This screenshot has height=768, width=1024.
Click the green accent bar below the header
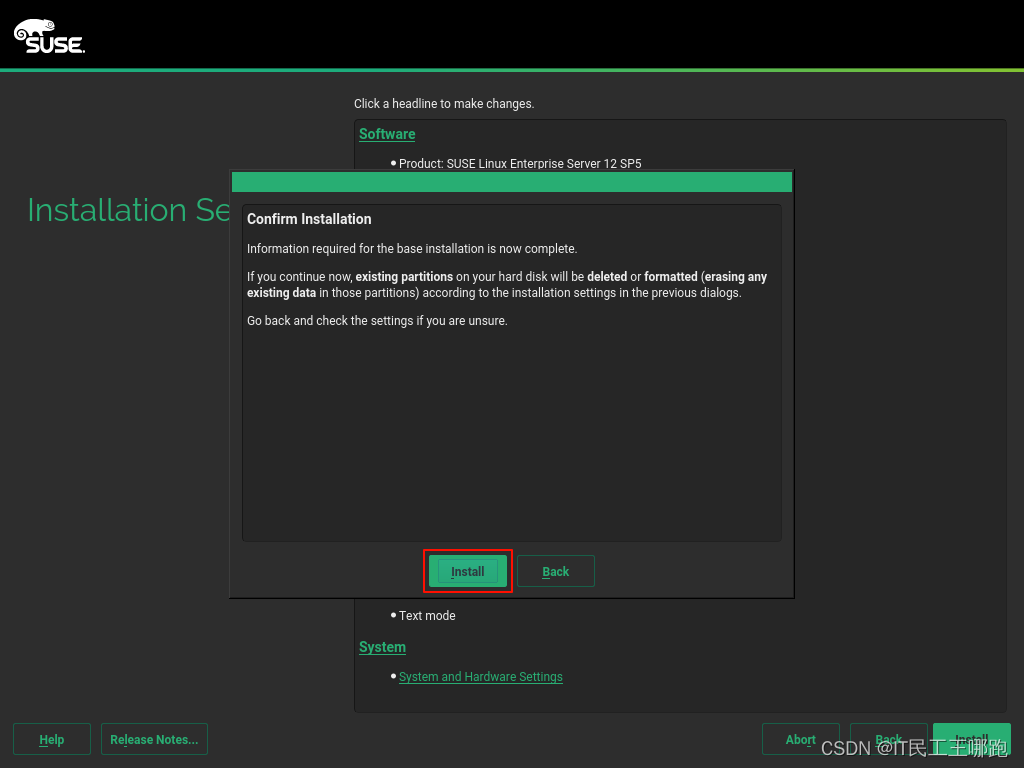pyautogui.click(x=512, y=70)
